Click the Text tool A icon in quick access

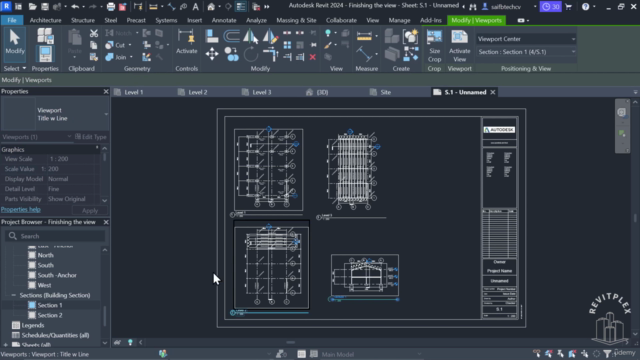tap(196, 7)
